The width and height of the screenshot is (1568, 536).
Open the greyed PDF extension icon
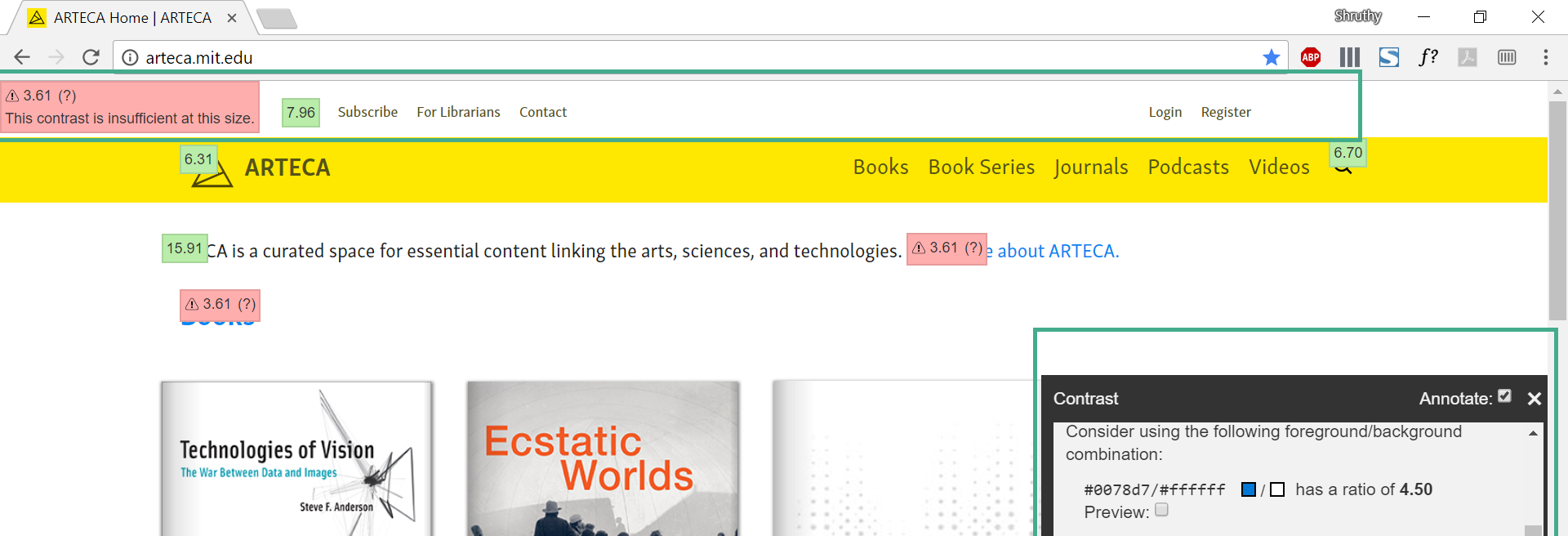(x=1468, y=57)
